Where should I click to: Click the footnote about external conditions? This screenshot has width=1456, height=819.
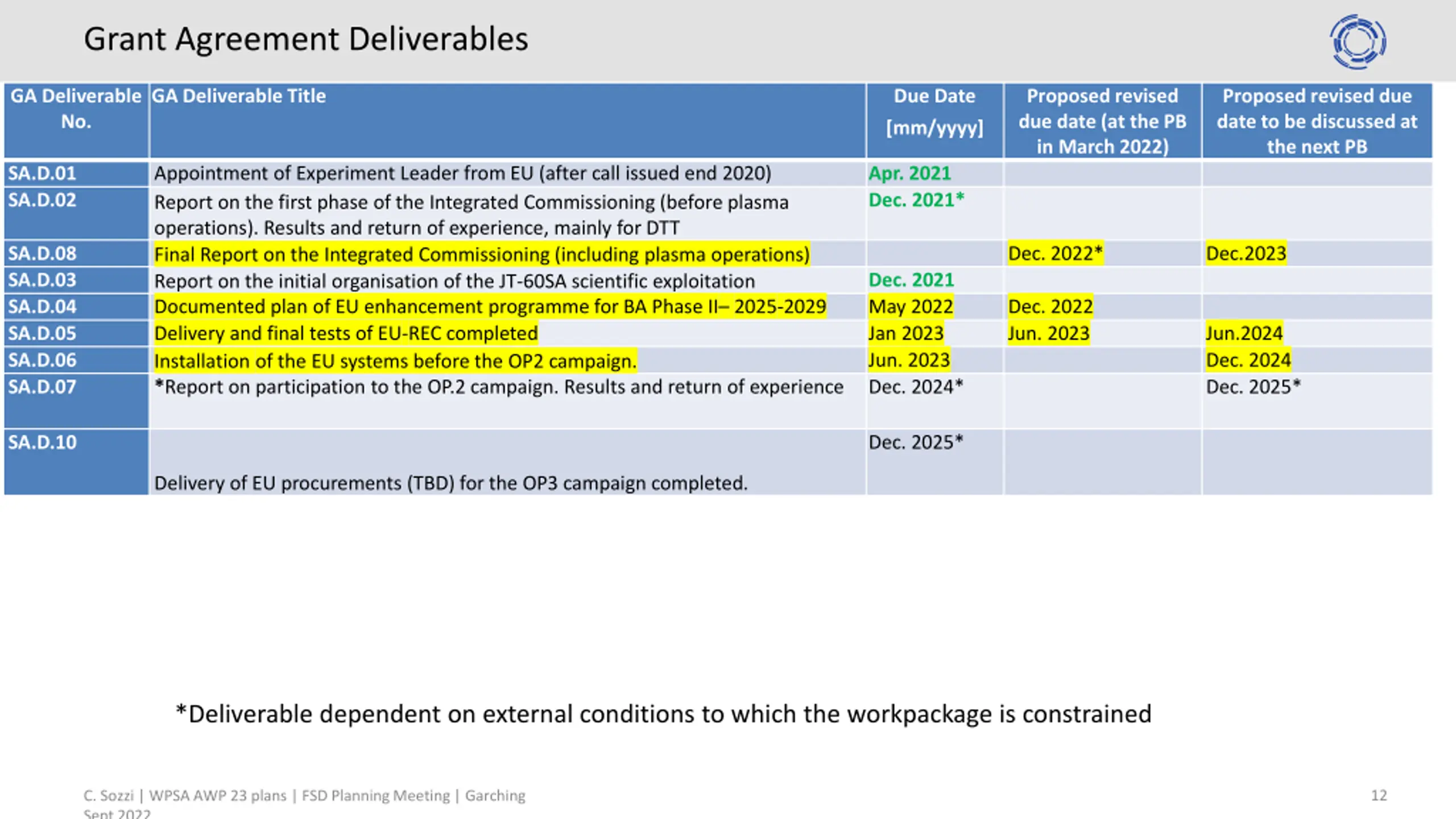(x=664, y=714)
